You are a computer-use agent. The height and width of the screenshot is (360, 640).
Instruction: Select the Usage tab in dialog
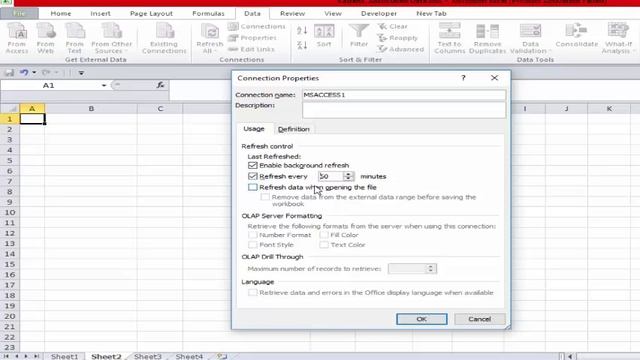pyautogui.click(x=254, y=129)
